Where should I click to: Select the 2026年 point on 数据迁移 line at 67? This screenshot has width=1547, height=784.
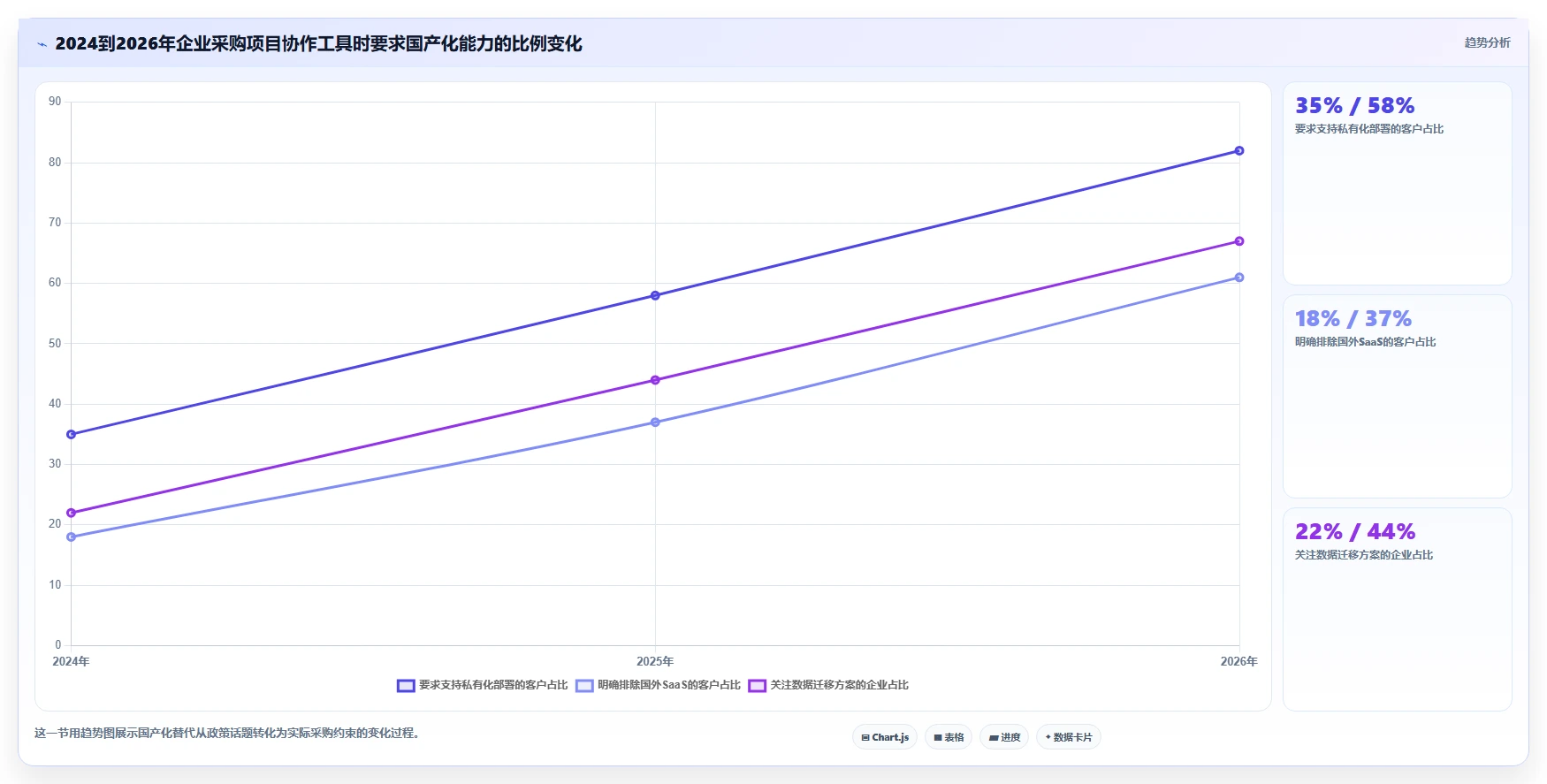(x=1239, y=241)
